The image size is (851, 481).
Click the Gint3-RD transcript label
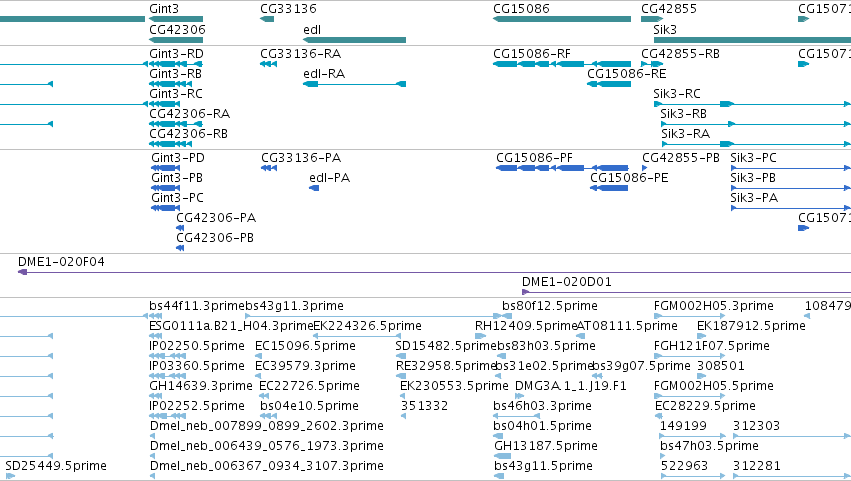[x=176, y=54]
